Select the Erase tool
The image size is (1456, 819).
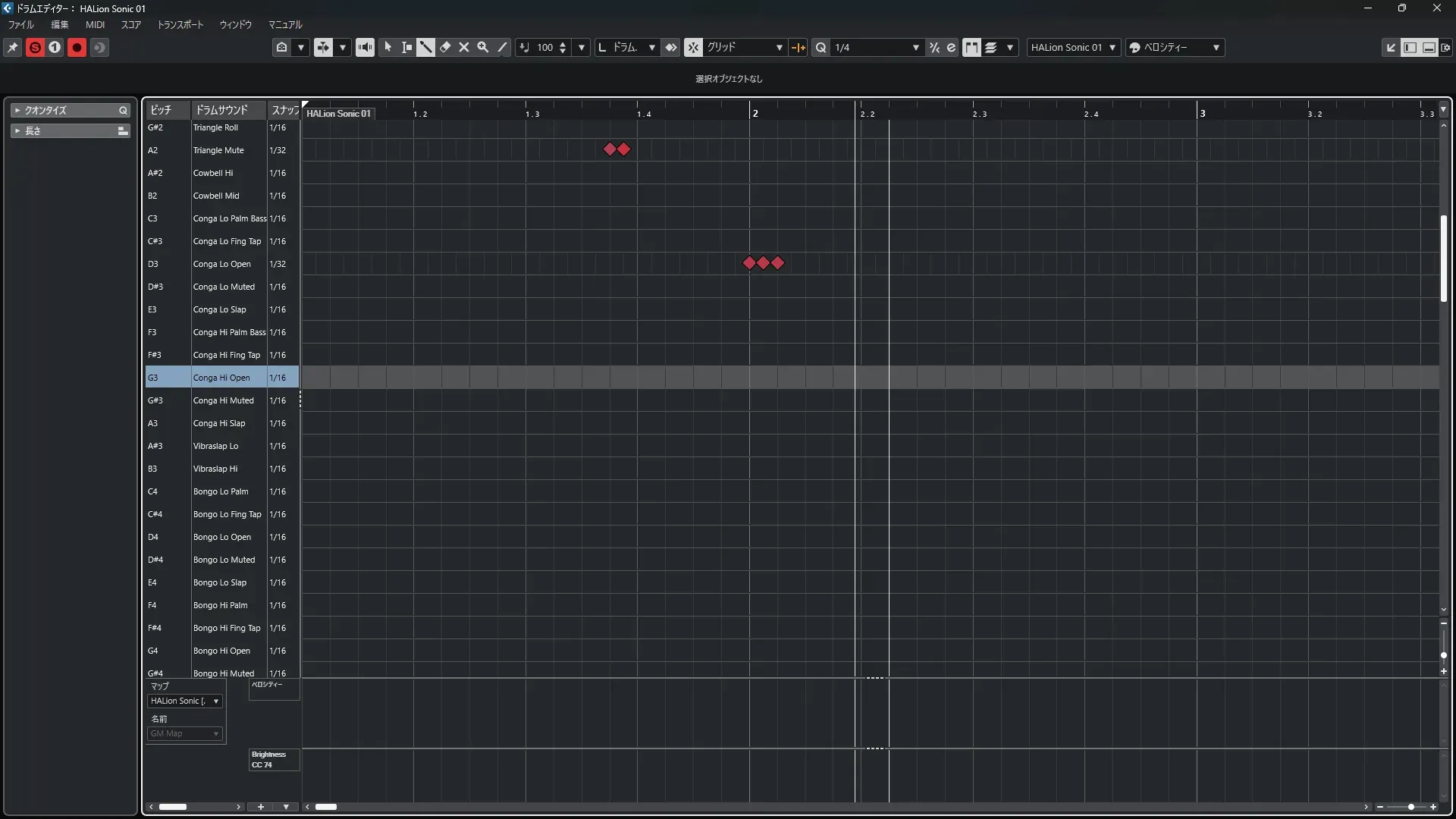pyautogui.click(x=445, y=48)
